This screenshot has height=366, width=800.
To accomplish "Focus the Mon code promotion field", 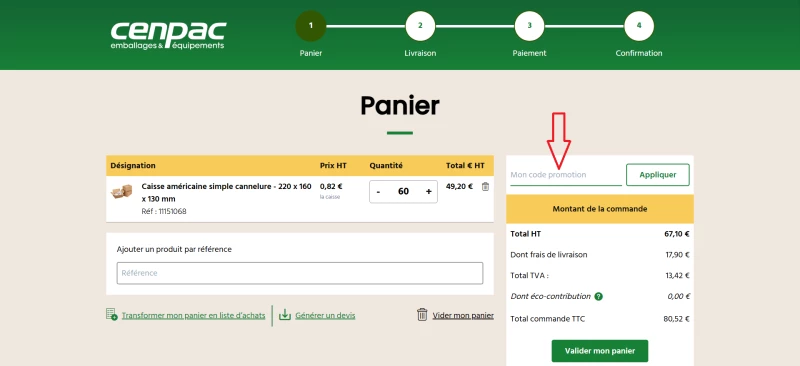I will coord(566,175).
